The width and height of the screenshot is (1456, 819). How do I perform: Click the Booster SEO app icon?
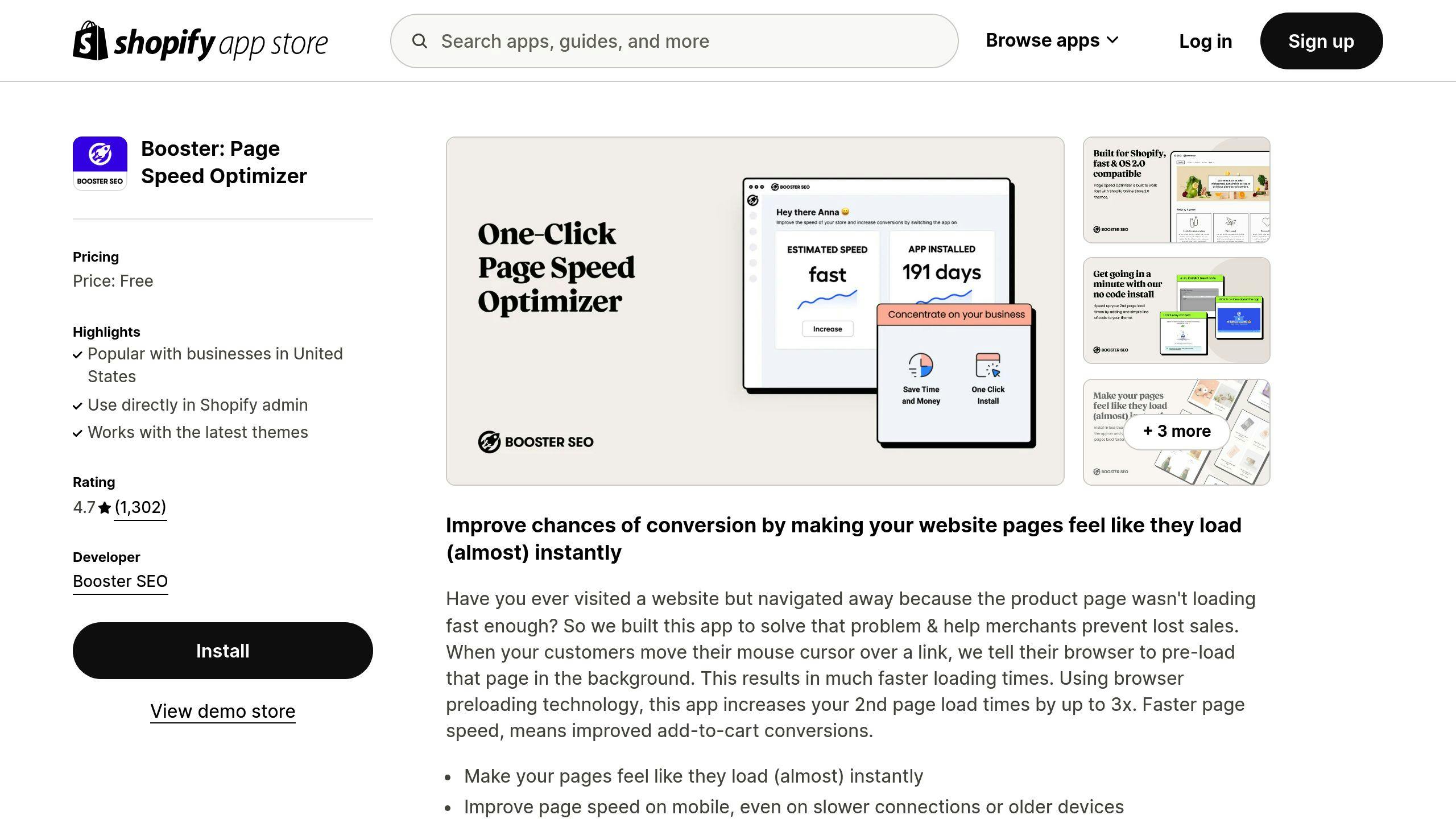99,163
